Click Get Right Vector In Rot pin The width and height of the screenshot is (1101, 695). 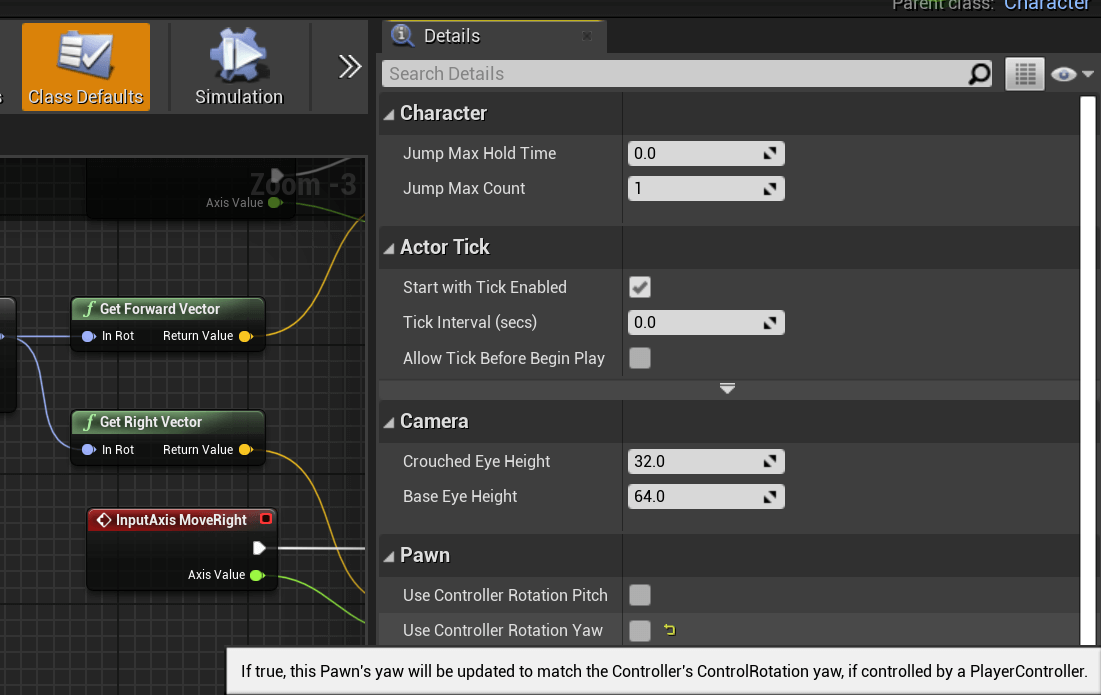tap(88, 450)
